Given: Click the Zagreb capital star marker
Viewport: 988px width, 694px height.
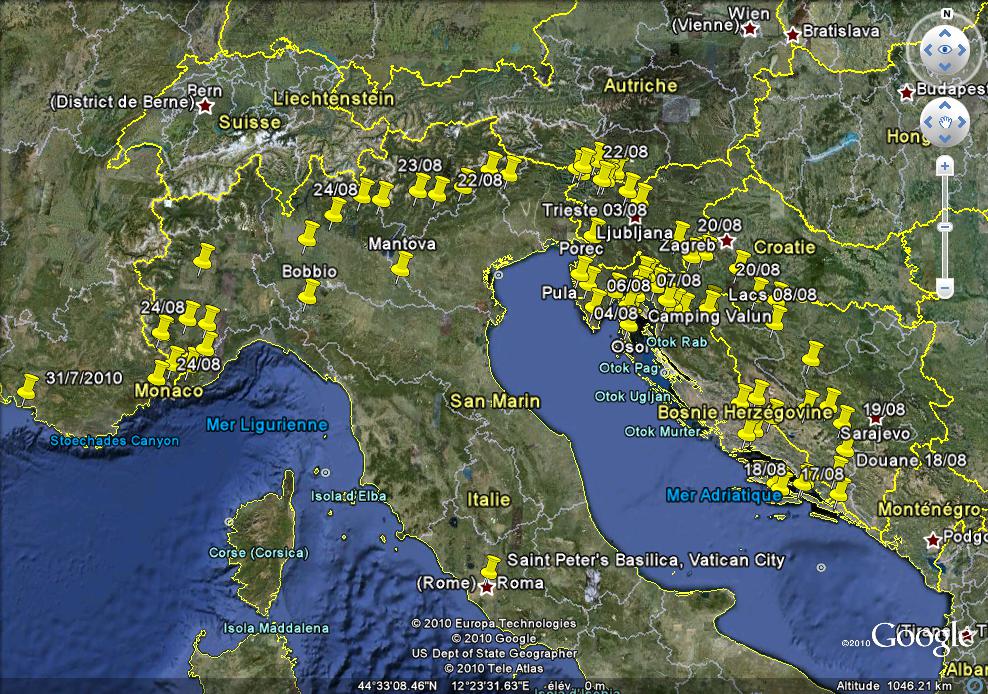Looking at the screenshot, I should 727,241.
